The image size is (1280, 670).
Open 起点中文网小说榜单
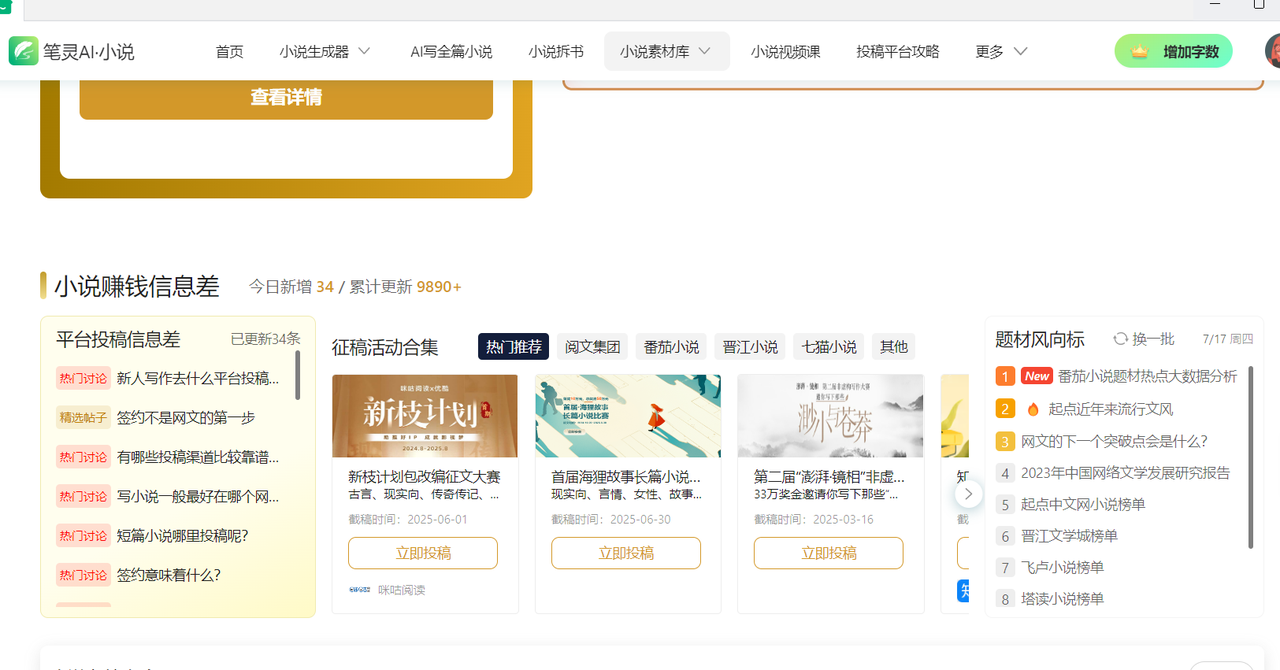coord(1083,504)
